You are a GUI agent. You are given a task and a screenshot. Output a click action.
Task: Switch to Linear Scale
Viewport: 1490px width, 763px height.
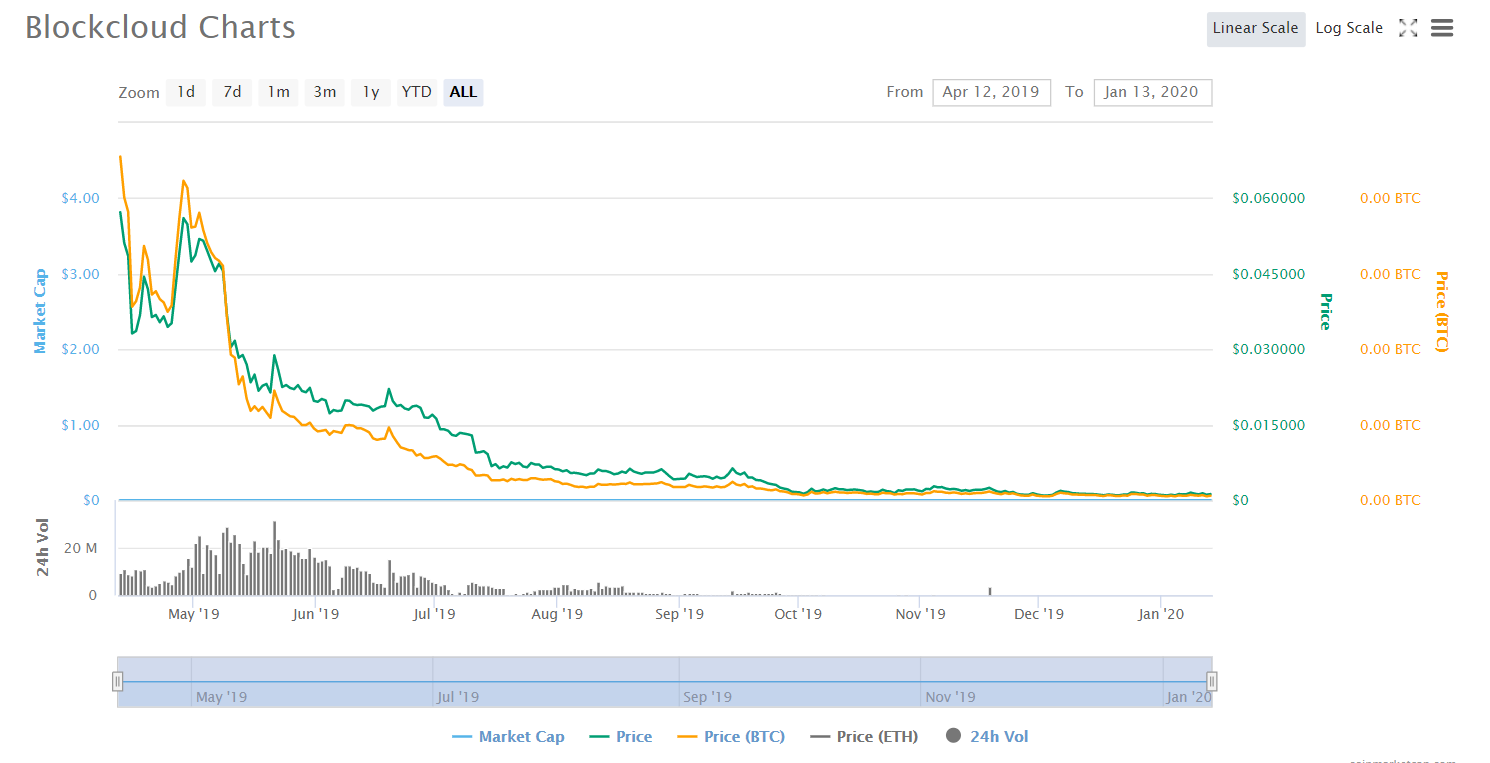point(1256,28)
